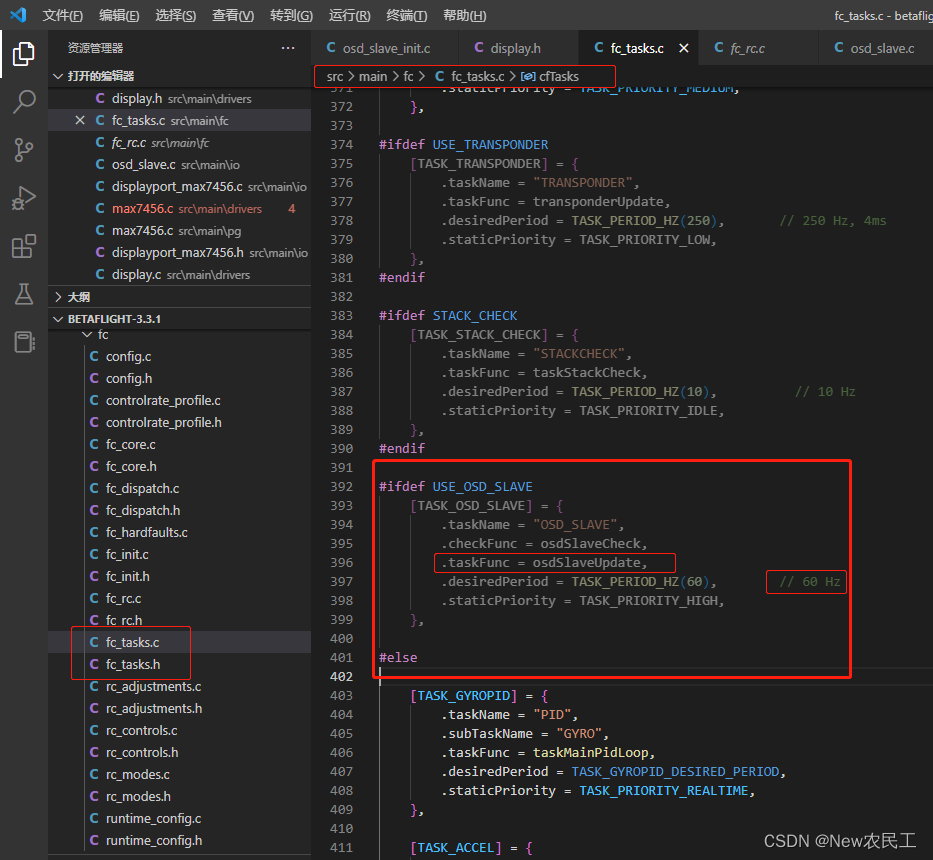Open fc_core.c in the file tree

(180, 445)
